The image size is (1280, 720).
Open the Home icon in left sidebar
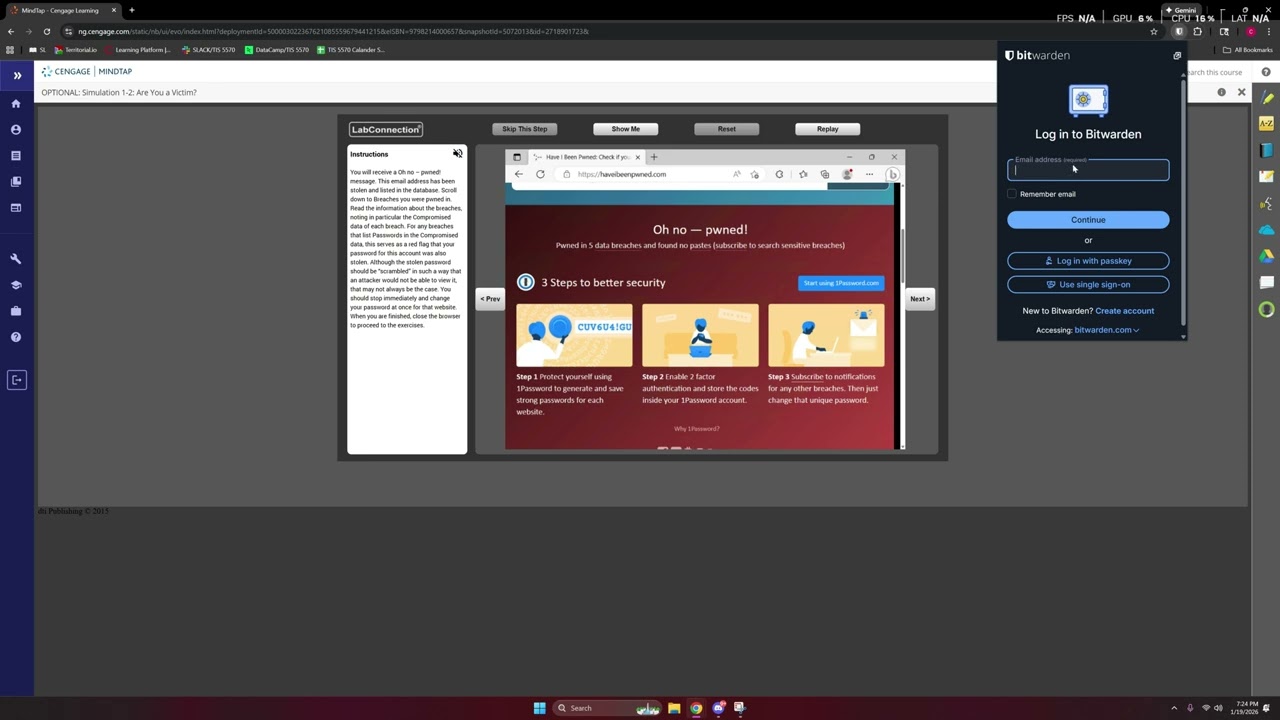(x=16, y=104)
